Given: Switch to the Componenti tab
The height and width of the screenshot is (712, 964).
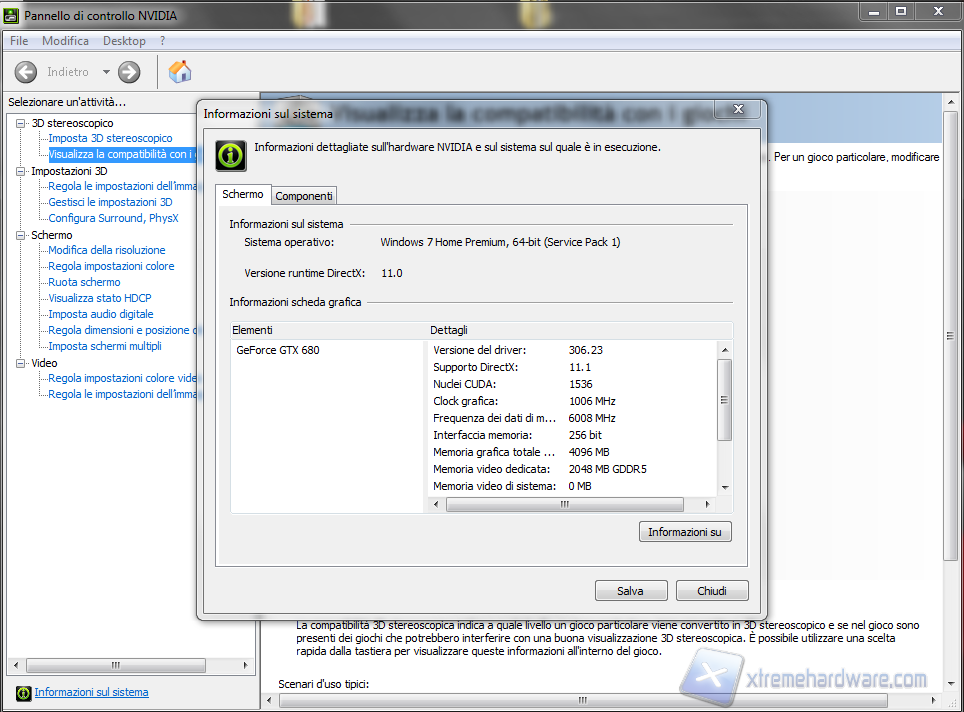Looking at the screenshot, I should coord(304,196).
